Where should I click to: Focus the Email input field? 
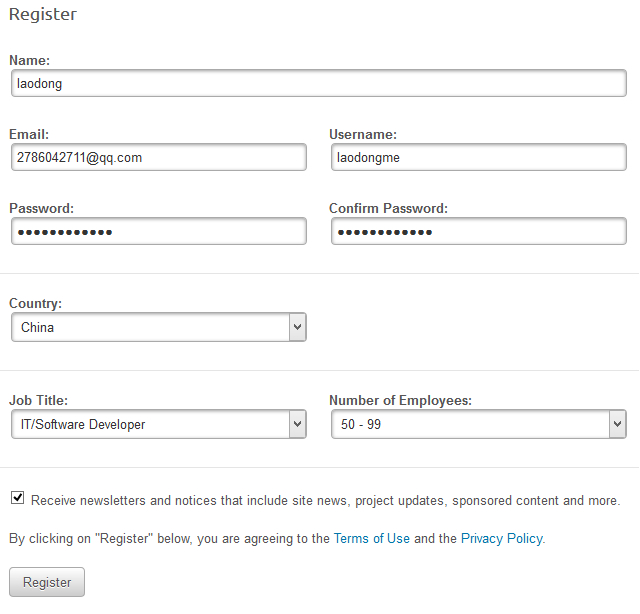pos(159,157)
